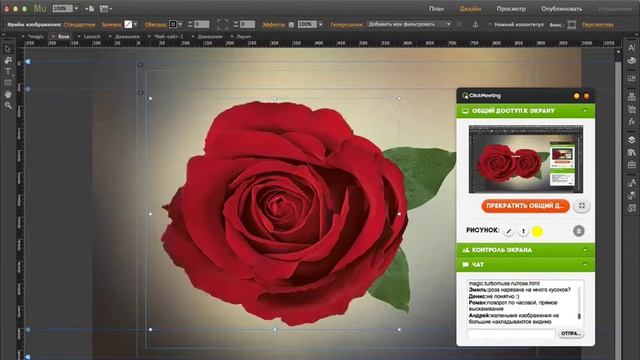The image size is (640, 360).
Task: Click Прекратить общий доступ button
Action: pos(526,206)
